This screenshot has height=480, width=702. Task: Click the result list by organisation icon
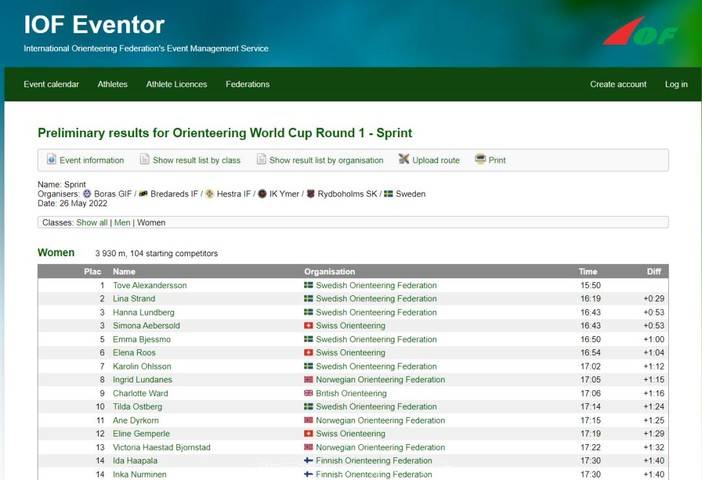tap(261, 160)
